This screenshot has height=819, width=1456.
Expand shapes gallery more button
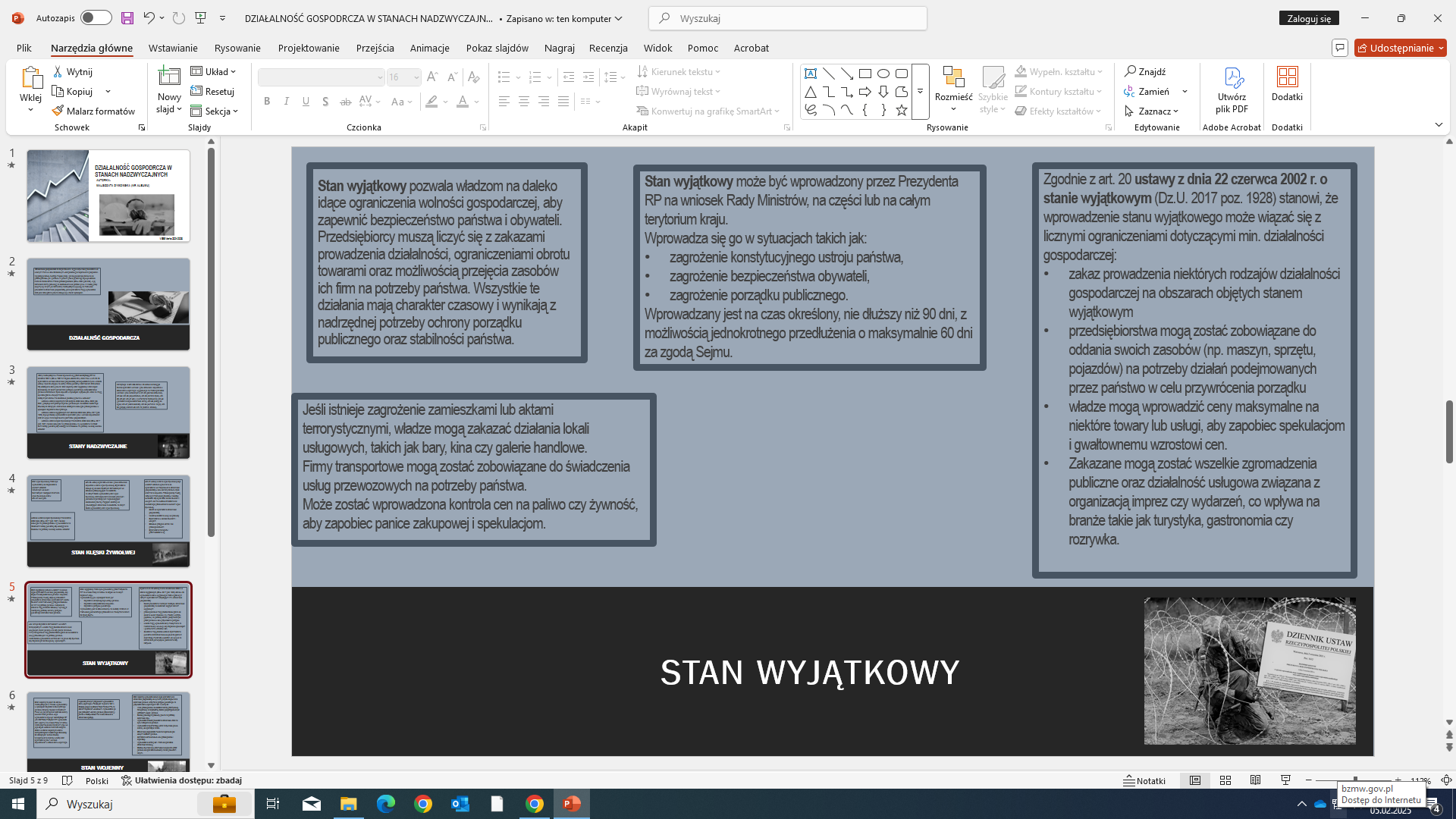[920, 92]
